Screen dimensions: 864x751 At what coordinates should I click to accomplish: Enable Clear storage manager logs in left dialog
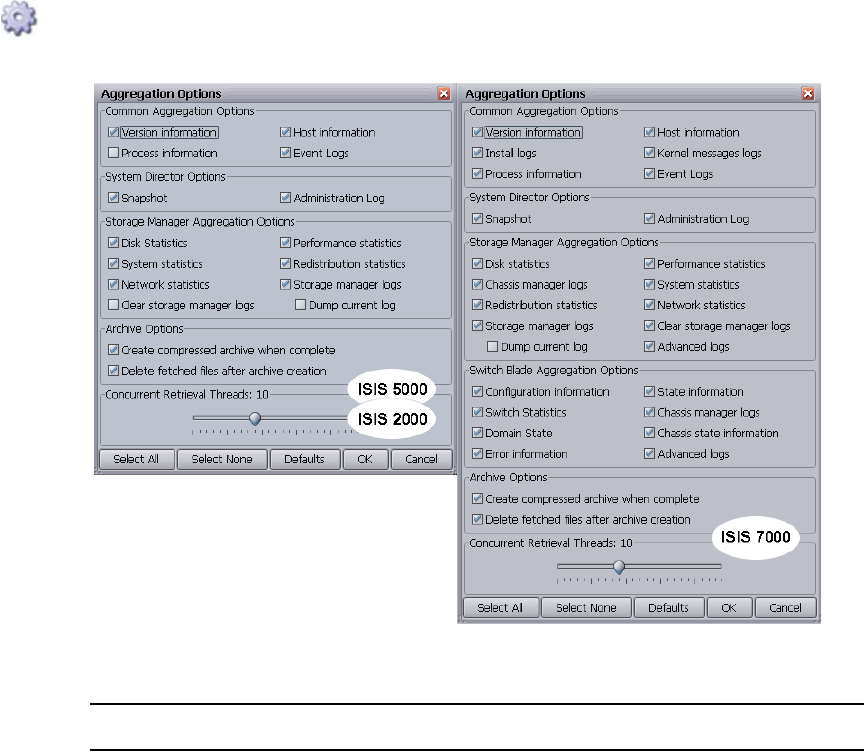tap(114, 305)
